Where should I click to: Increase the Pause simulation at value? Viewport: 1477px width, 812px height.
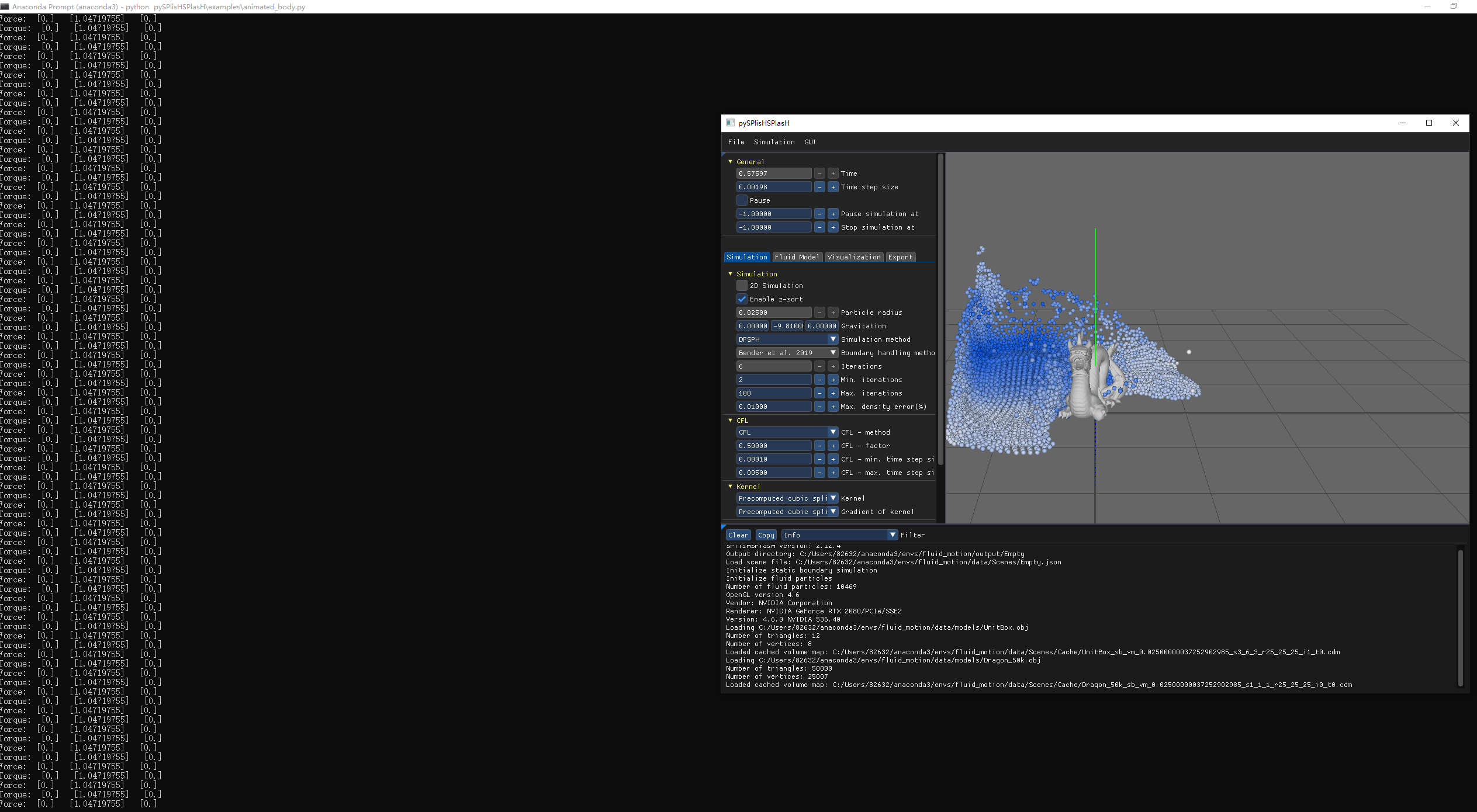pos(833,213)
